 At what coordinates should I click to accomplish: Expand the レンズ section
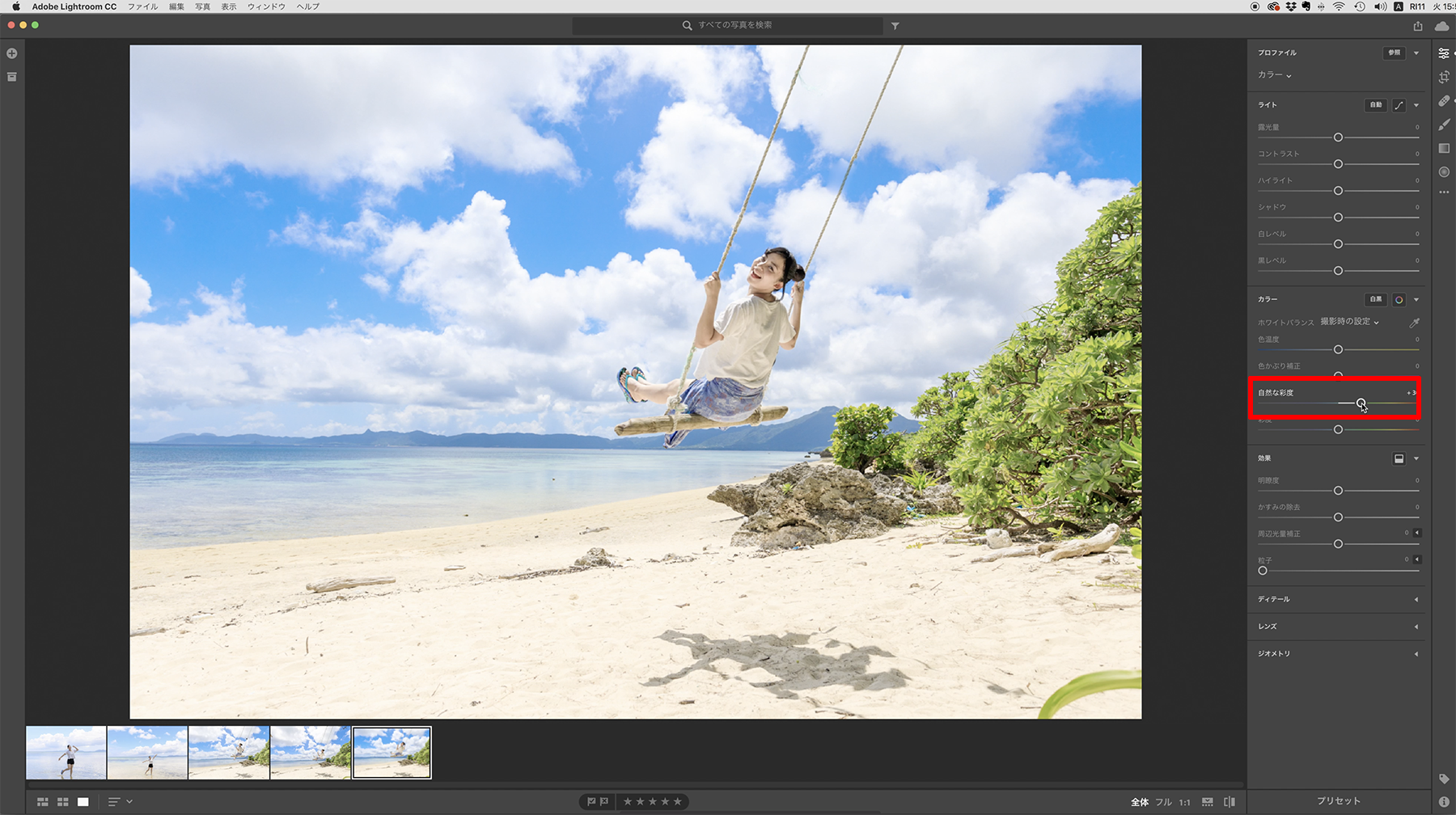(x=1416, y=627)
